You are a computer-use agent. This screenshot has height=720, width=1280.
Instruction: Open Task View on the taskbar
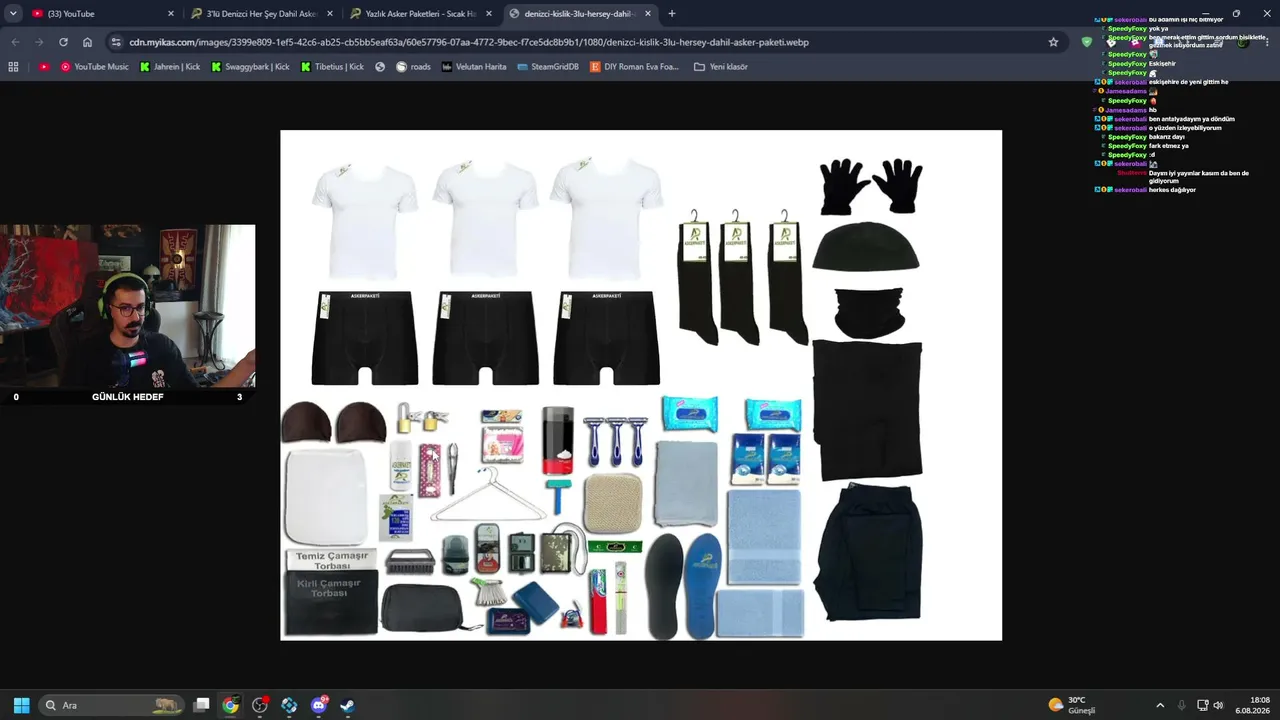(x=201, y=705)
